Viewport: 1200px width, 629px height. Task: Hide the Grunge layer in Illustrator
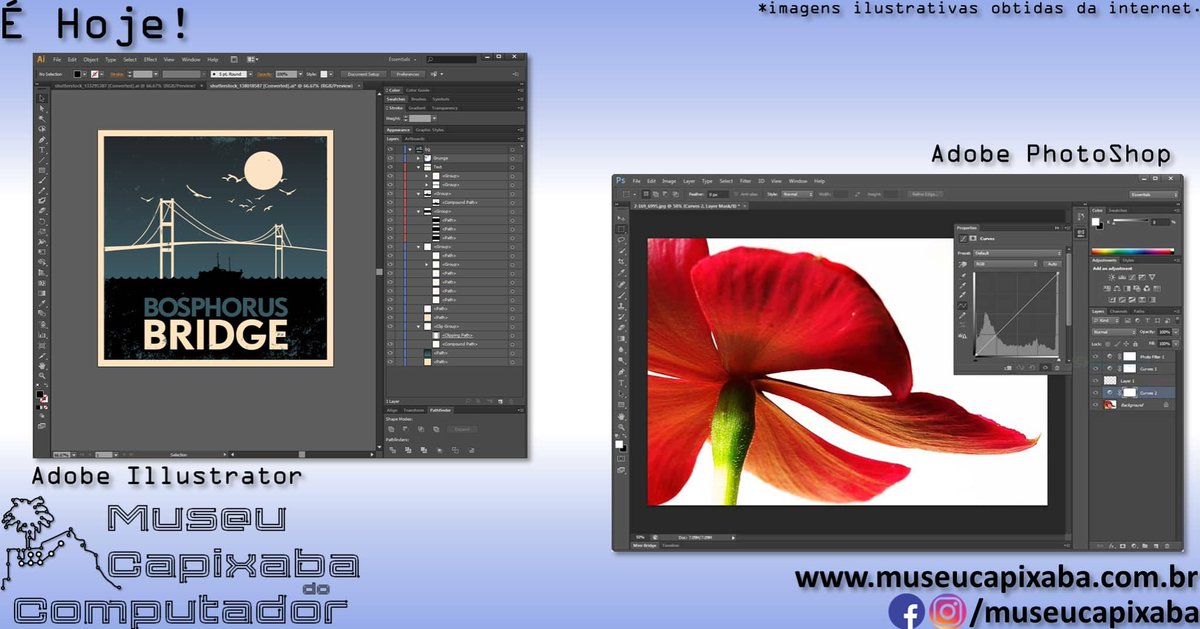(390, 158)
